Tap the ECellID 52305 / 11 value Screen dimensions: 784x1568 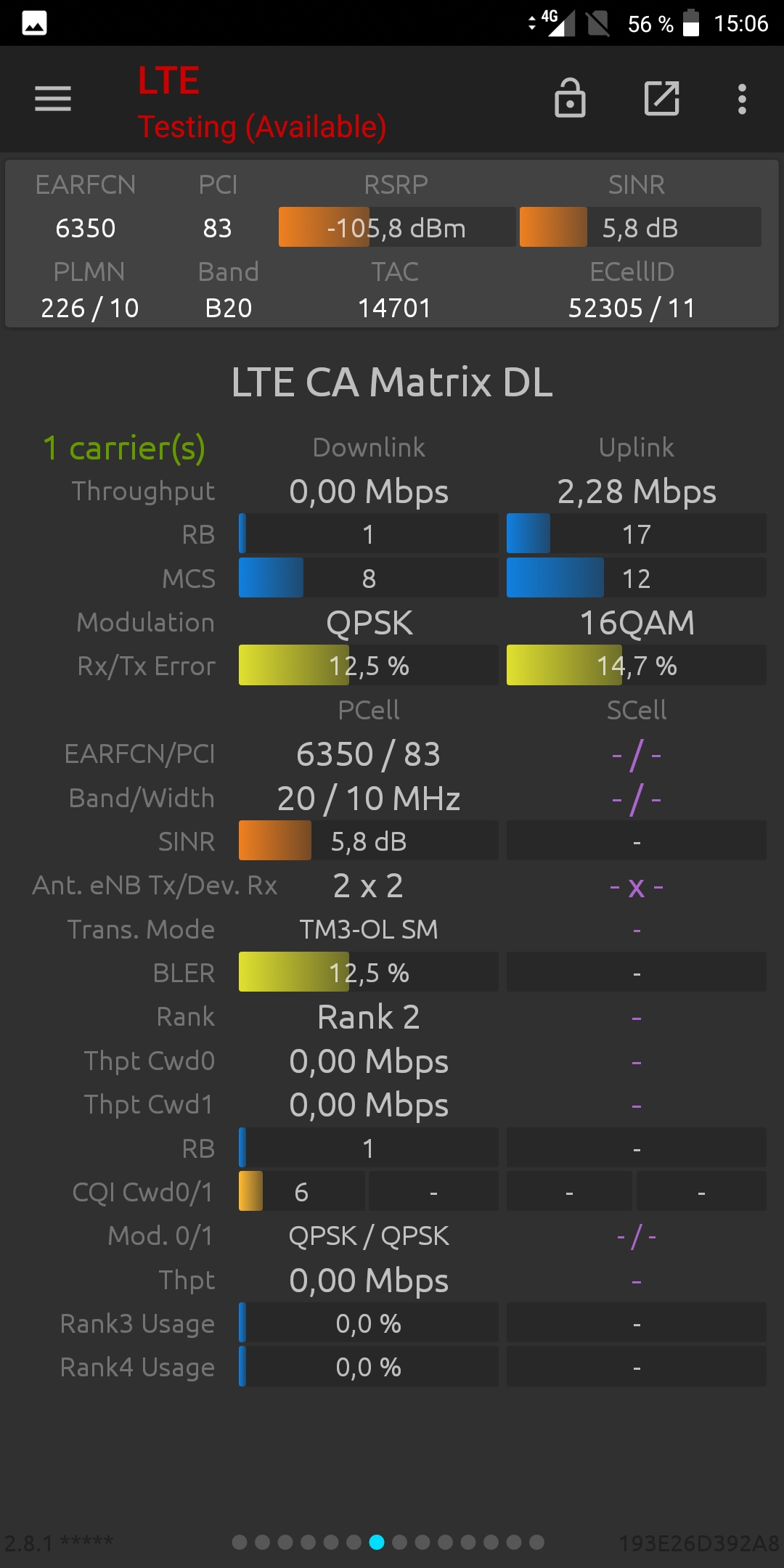click(x=632, y=309)
